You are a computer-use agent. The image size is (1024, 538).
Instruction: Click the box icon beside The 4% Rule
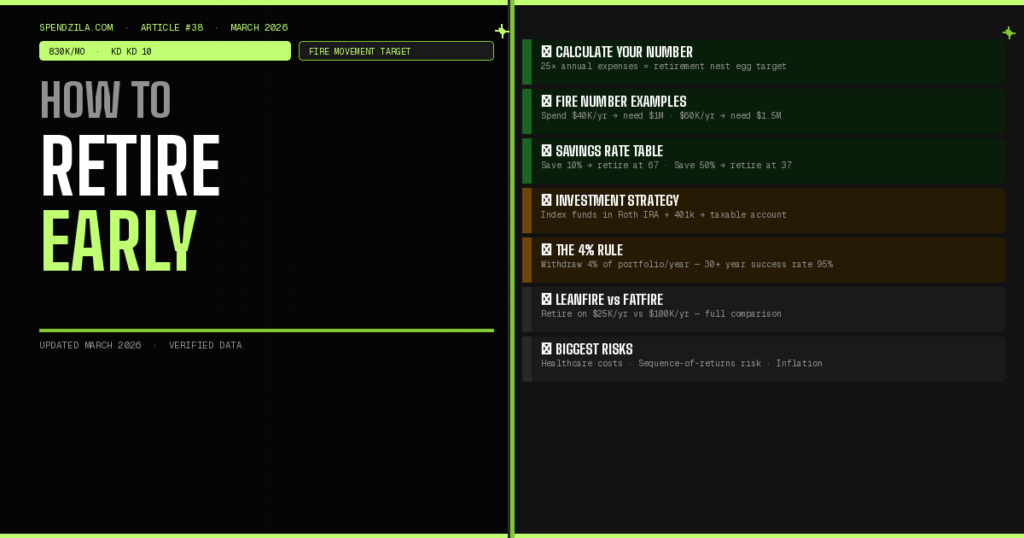click(546, 250)
